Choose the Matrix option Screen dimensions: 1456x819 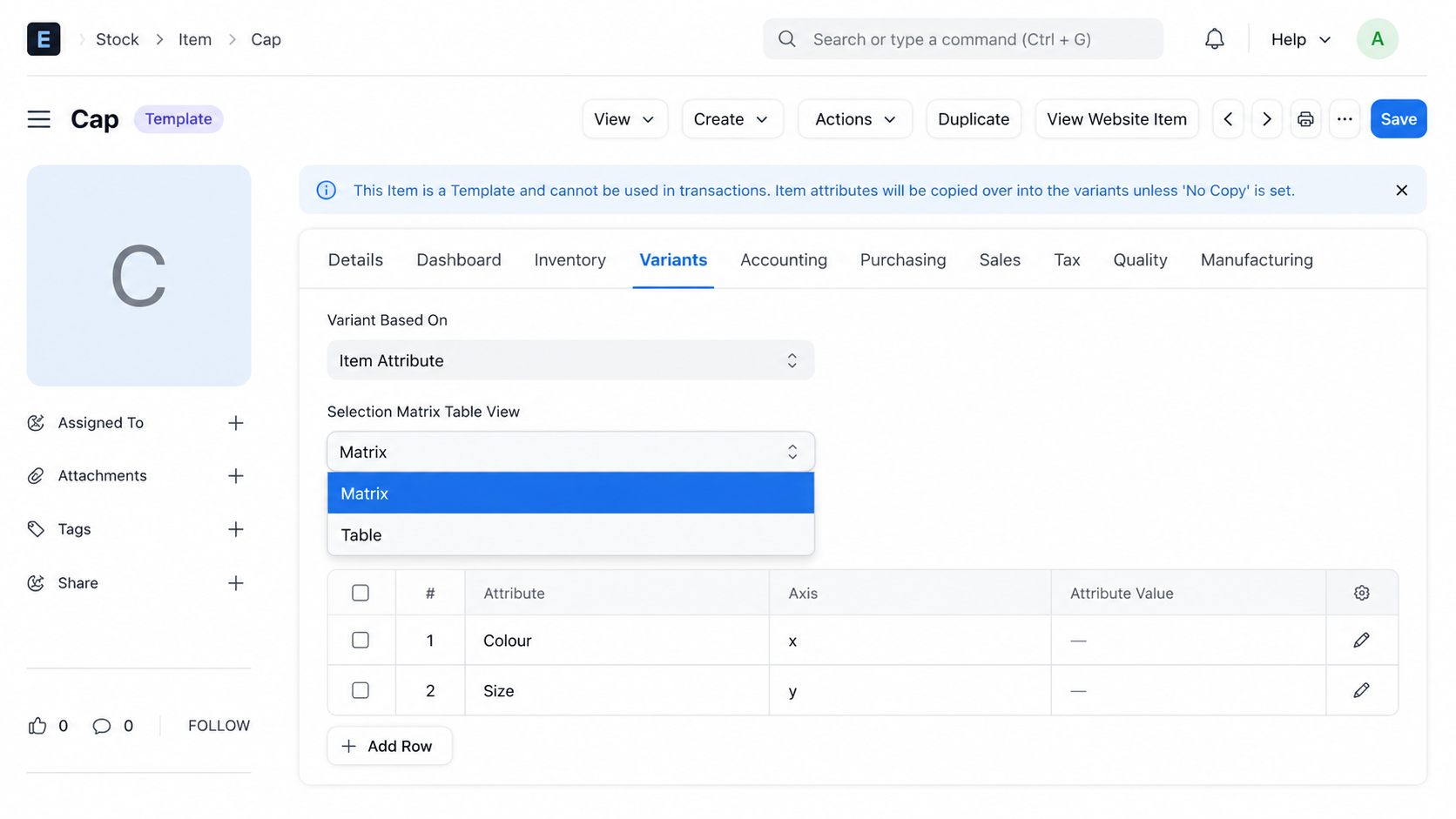pos(570,493)
